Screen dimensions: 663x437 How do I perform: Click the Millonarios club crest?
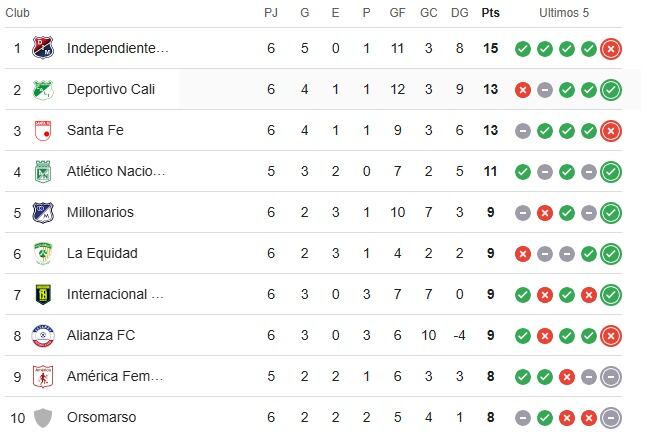42,212
